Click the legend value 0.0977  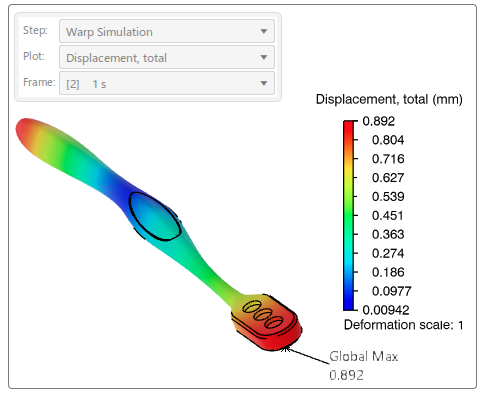(x=391, y=291)
